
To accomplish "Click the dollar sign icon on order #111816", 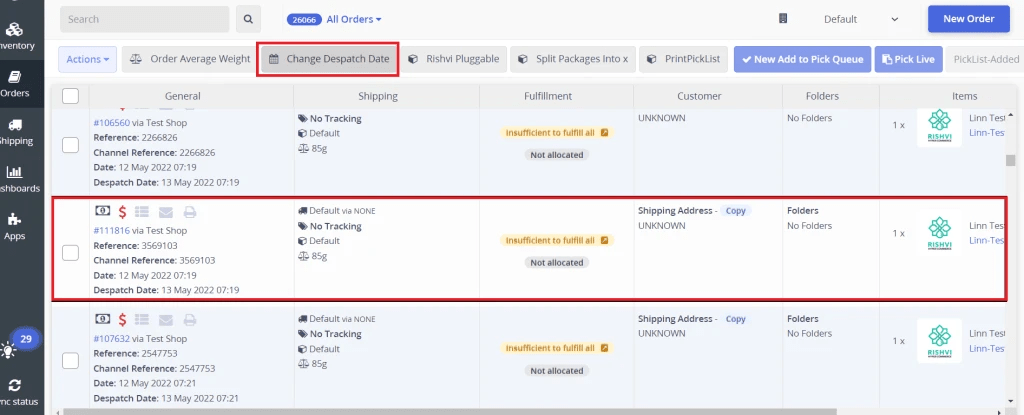I will [122, 211].
